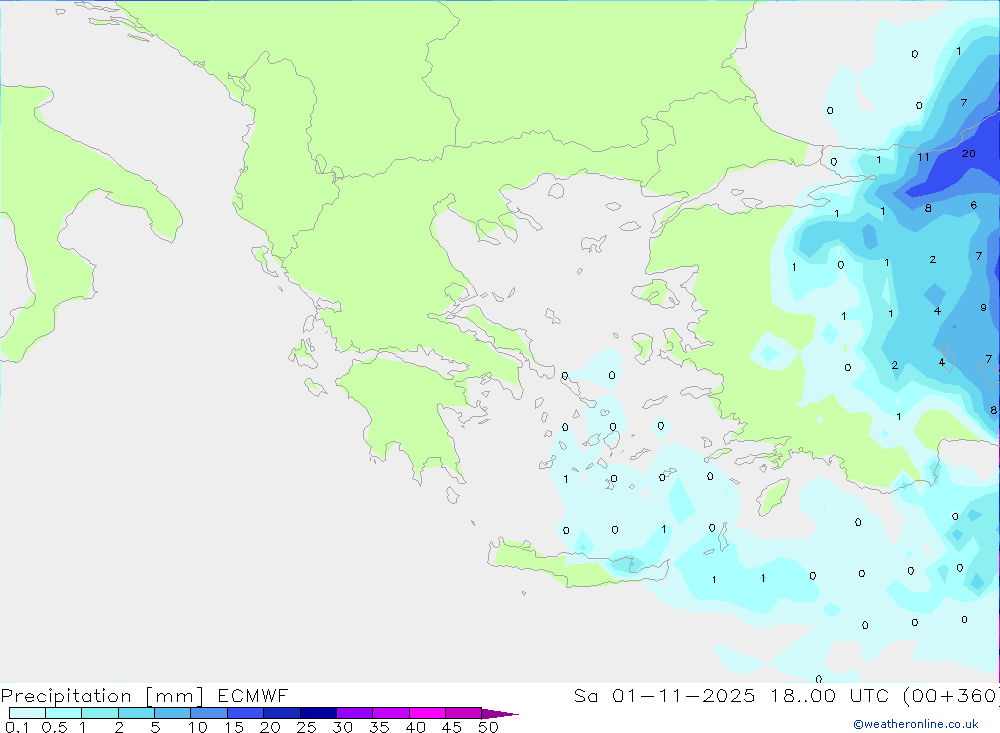Click the 'Precipitation [mm]' title text
Screen dimensions: 1000x733
(x=102, y=696)
